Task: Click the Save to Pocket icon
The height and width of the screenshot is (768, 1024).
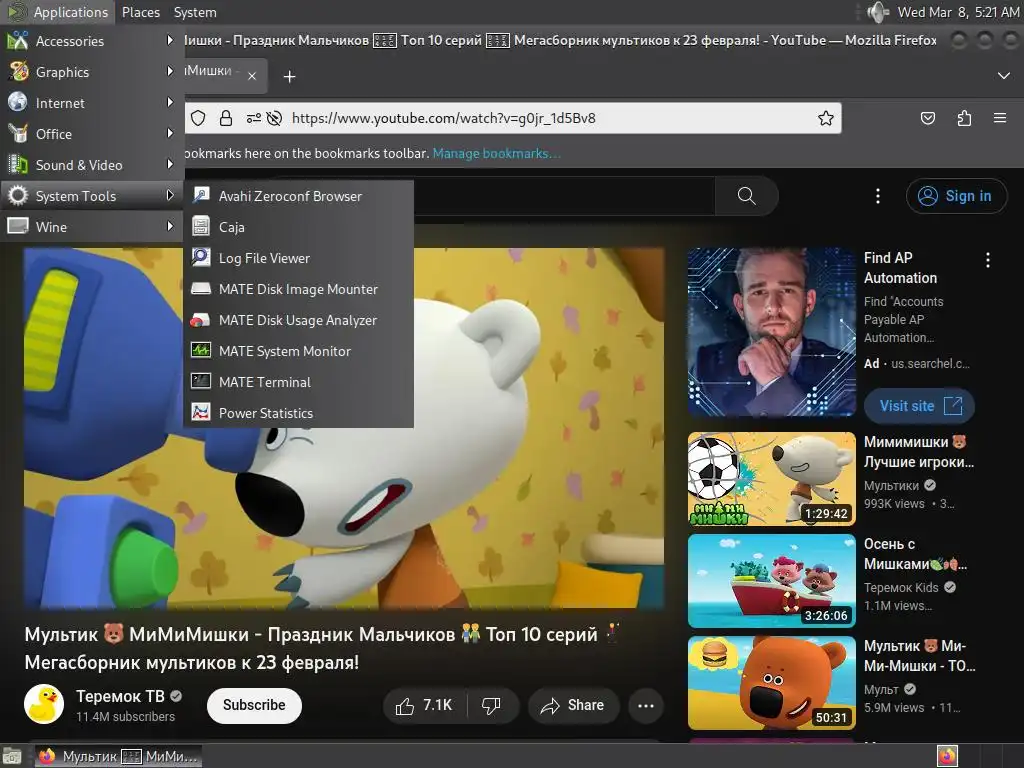Action: 927,118
